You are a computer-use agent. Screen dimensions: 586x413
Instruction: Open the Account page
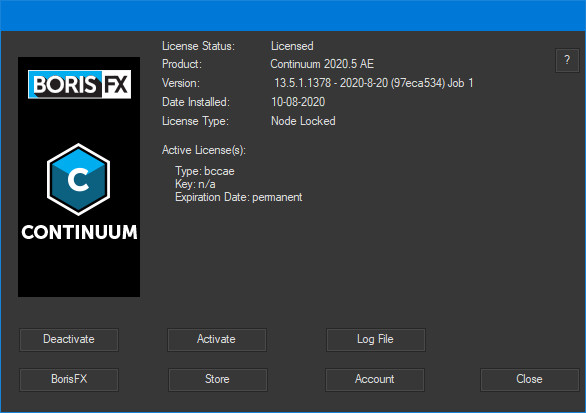(375, 379)
